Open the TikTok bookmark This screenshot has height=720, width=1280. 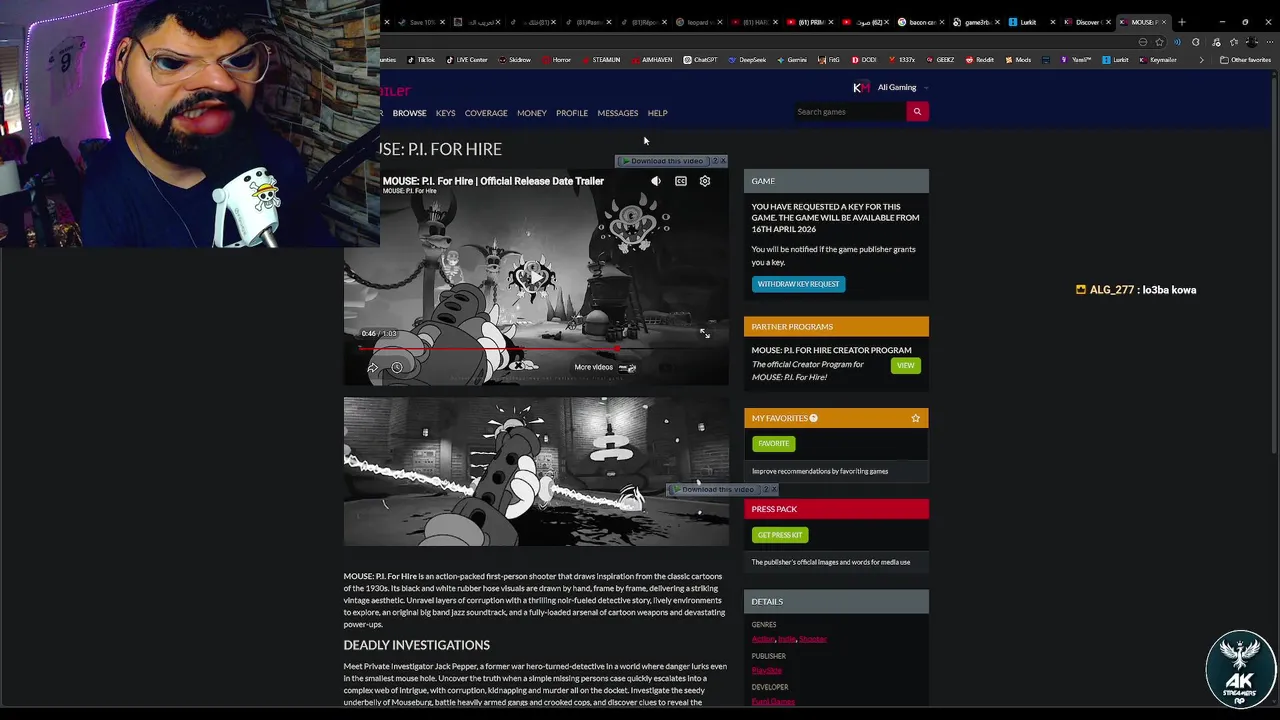[x=421, y=60]
